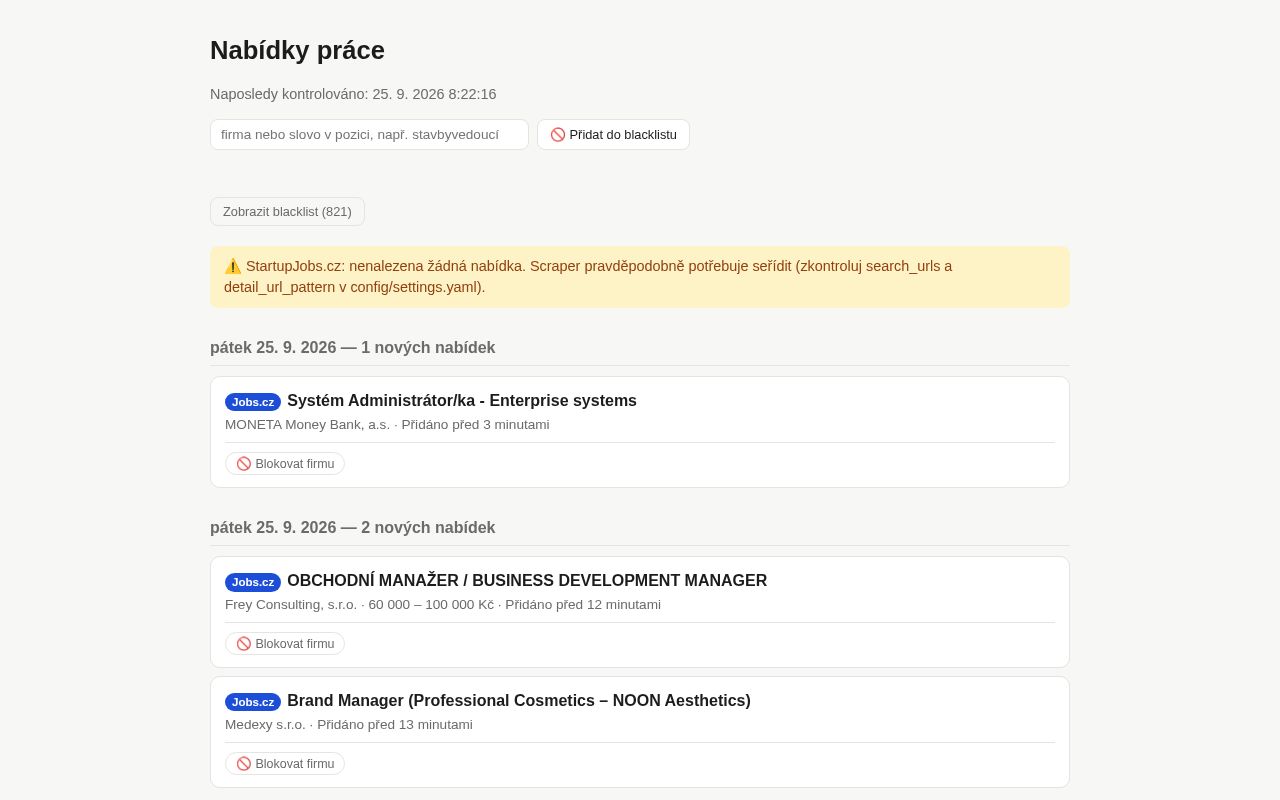Viewport: 1280px width, 800px height.
Task: Click Jobs.cz badge on Brand Manager card
Action: pyautogui.click(x=253, y=702)
